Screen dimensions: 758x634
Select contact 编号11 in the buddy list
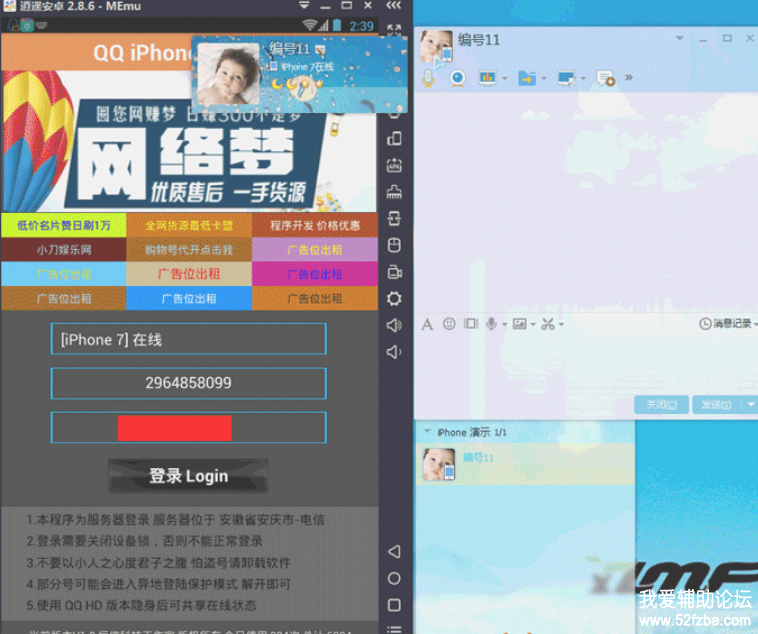(525, 464)
